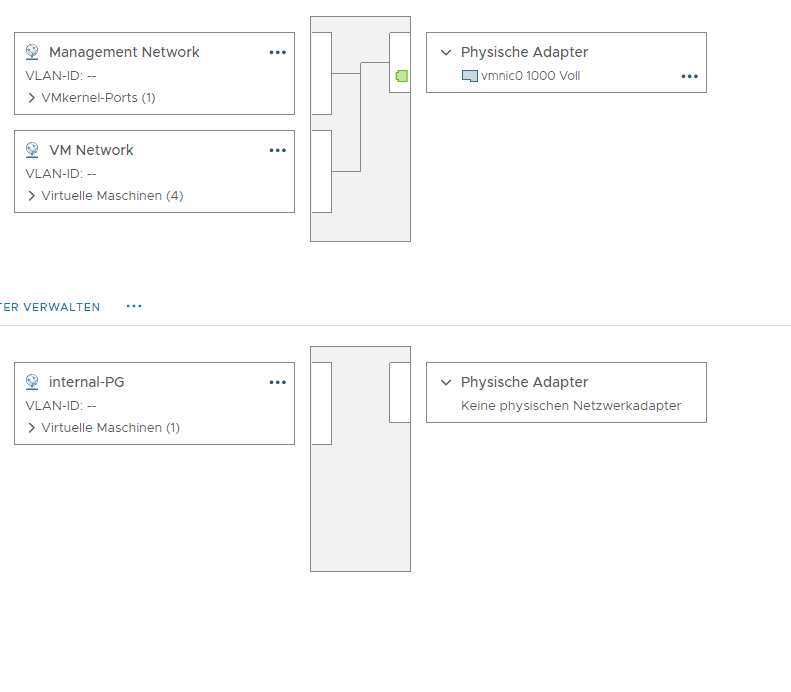The image size is (791, 692).
Task: Open the ellipsis menu beside VERWALTEN
Action: click(134, 306)
